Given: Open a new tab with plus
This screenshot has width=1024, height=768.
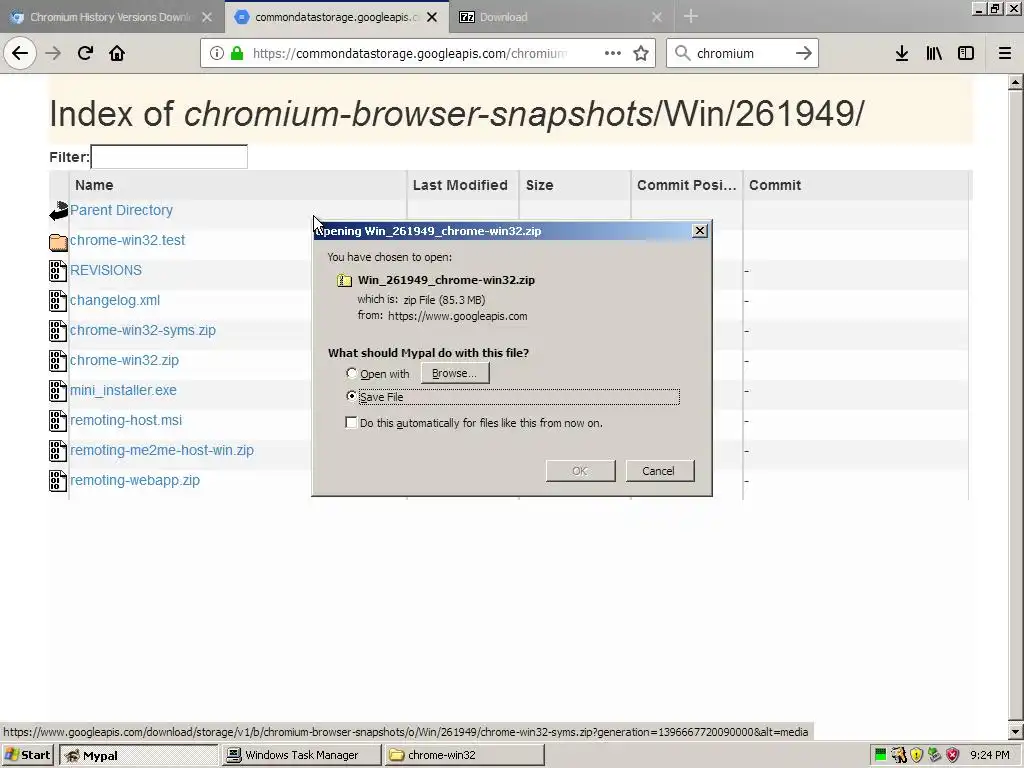Looking at the screenshot, I should click(x=691, y=17).
